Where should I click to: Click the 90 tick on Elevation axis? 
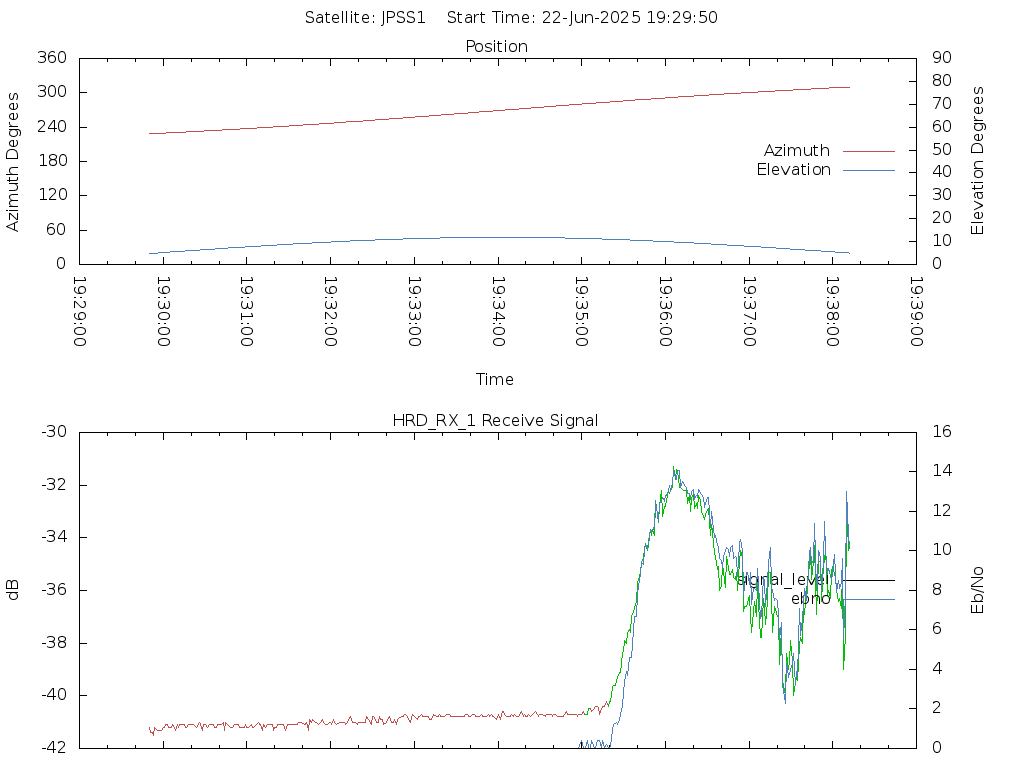point(942,58)
